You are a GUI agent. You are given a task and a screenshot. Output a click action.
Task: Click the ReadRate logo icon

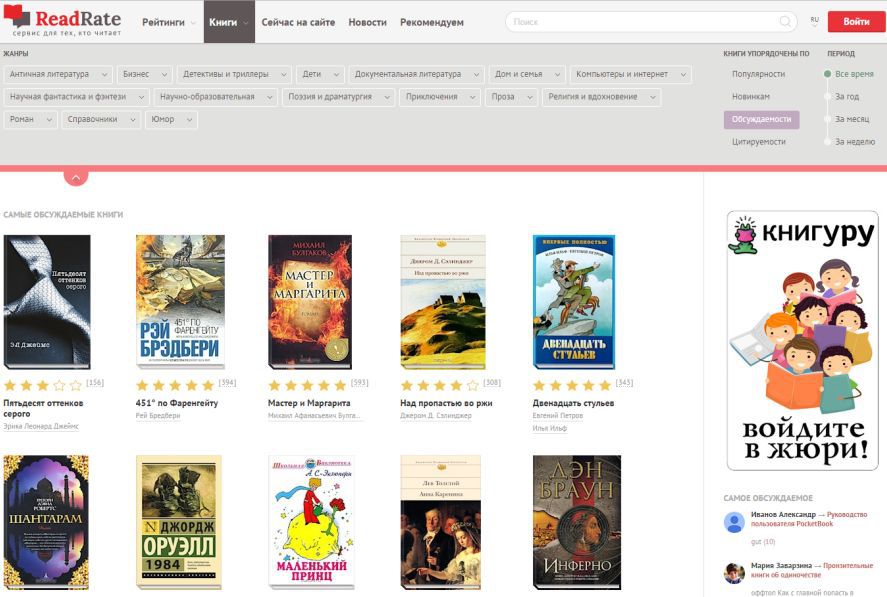pos(17,17)
